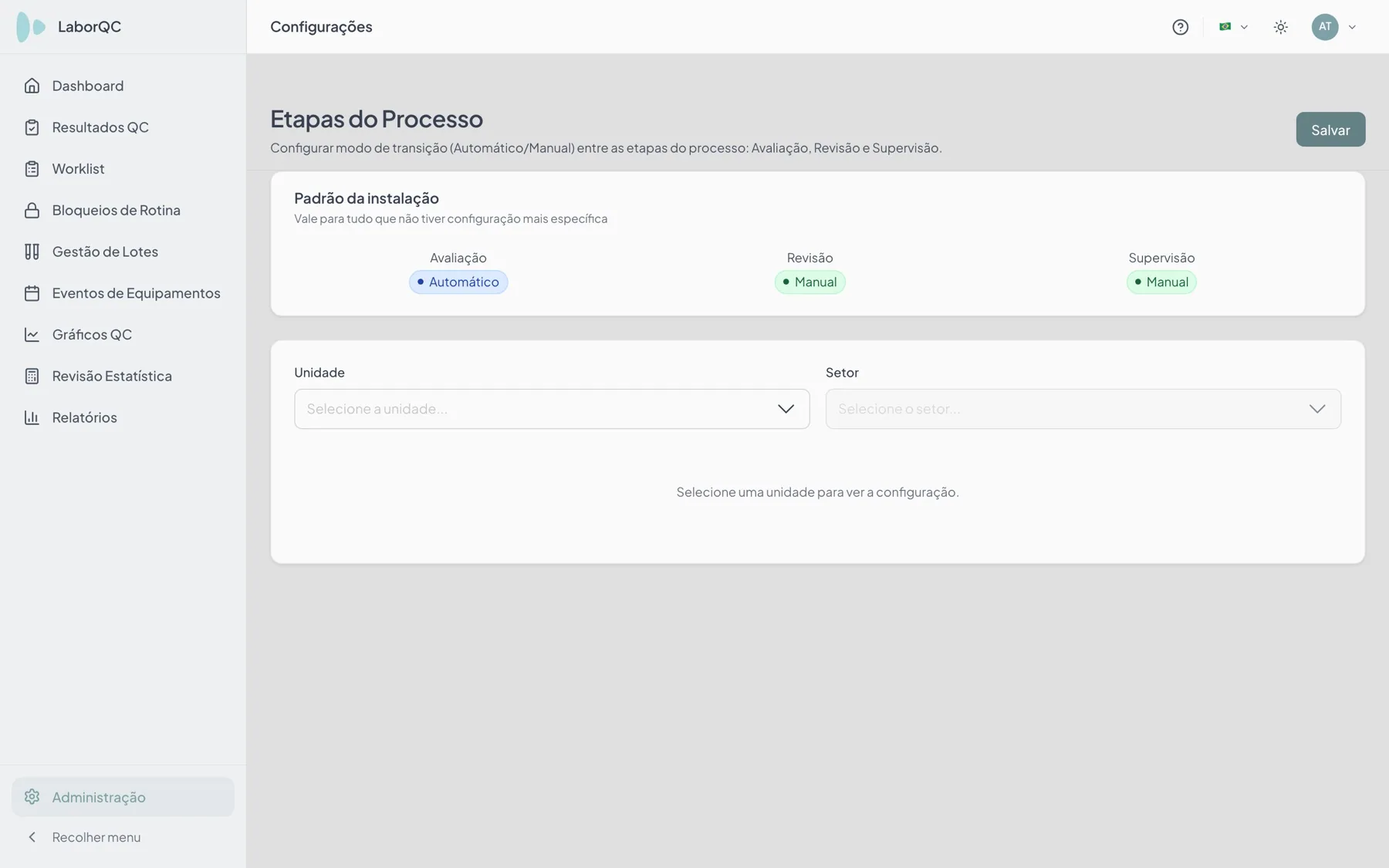This screenshot has width=1389, height=868.
Task: Click Eventos de Equipamentos label
Action: tap(137, 293)
